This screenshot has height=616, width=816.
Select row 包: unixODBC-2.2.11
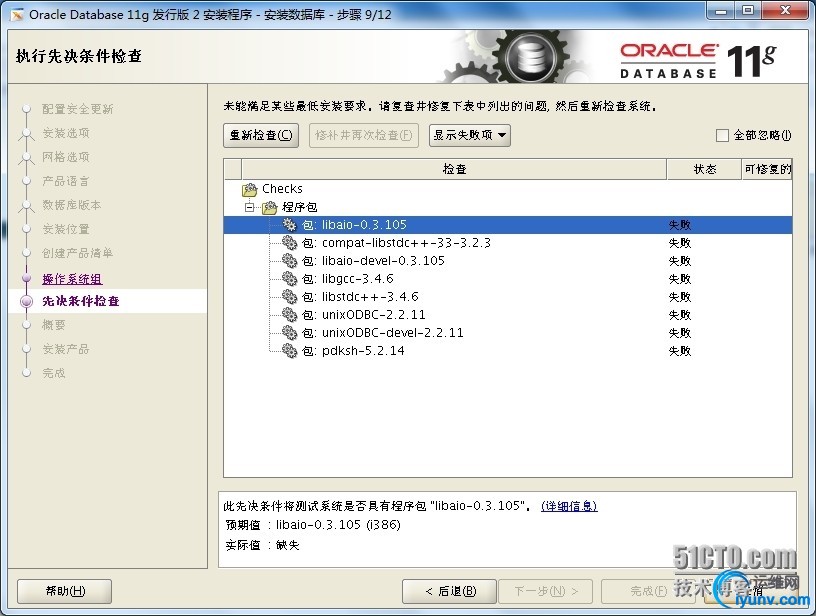508,315
